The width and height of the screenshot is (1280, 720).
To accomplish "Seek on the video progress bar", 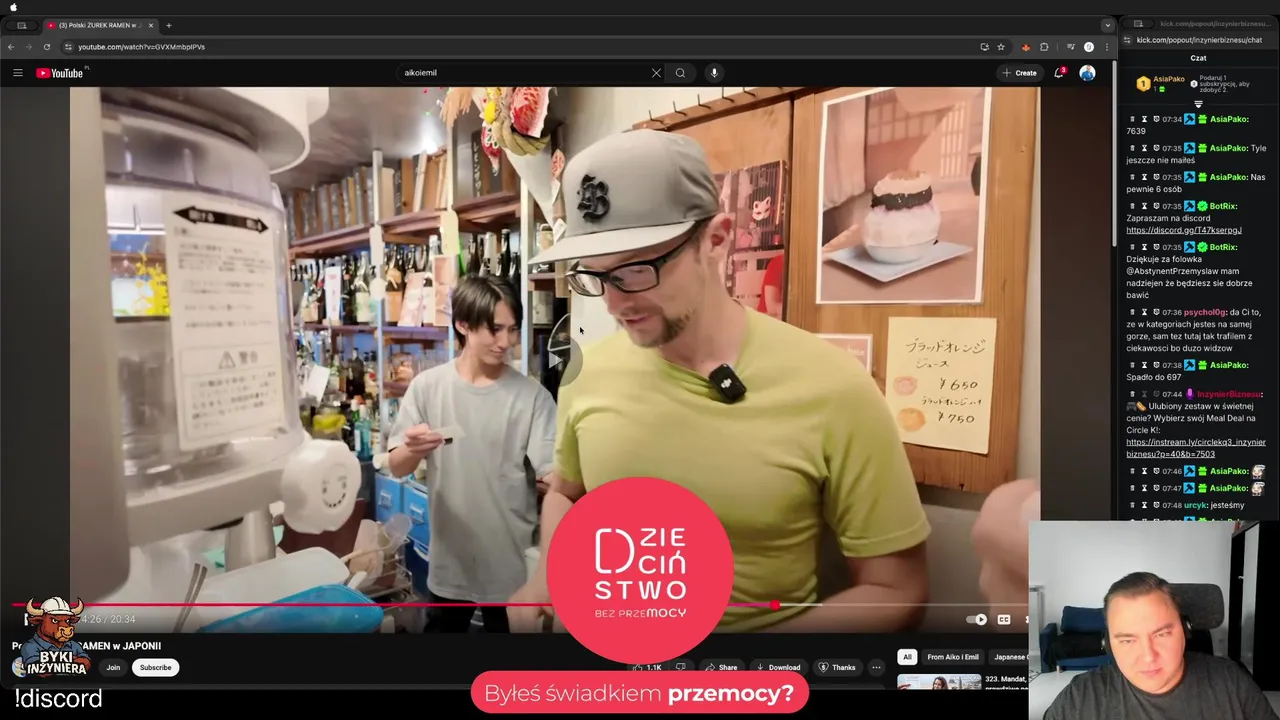I will pyautogui.click(x=520, y=605).
